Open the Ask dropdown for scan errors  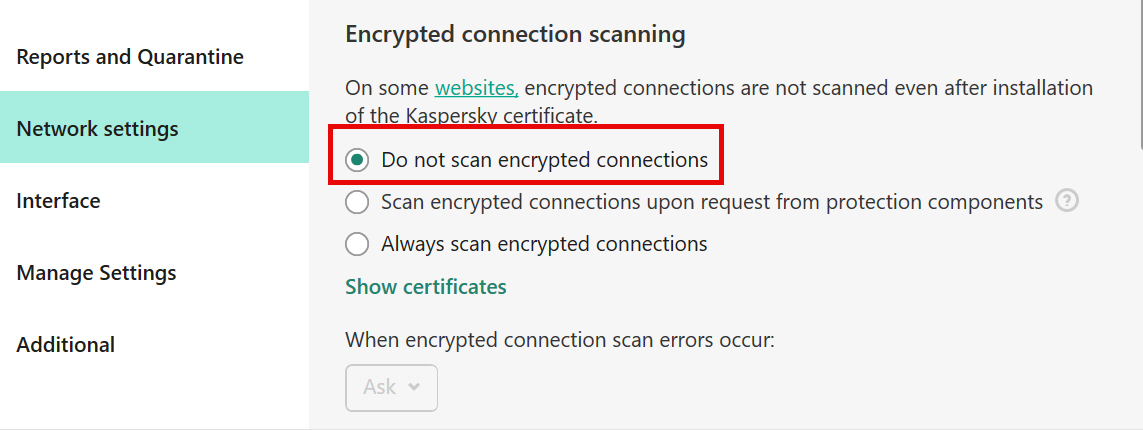click(391, 387)
